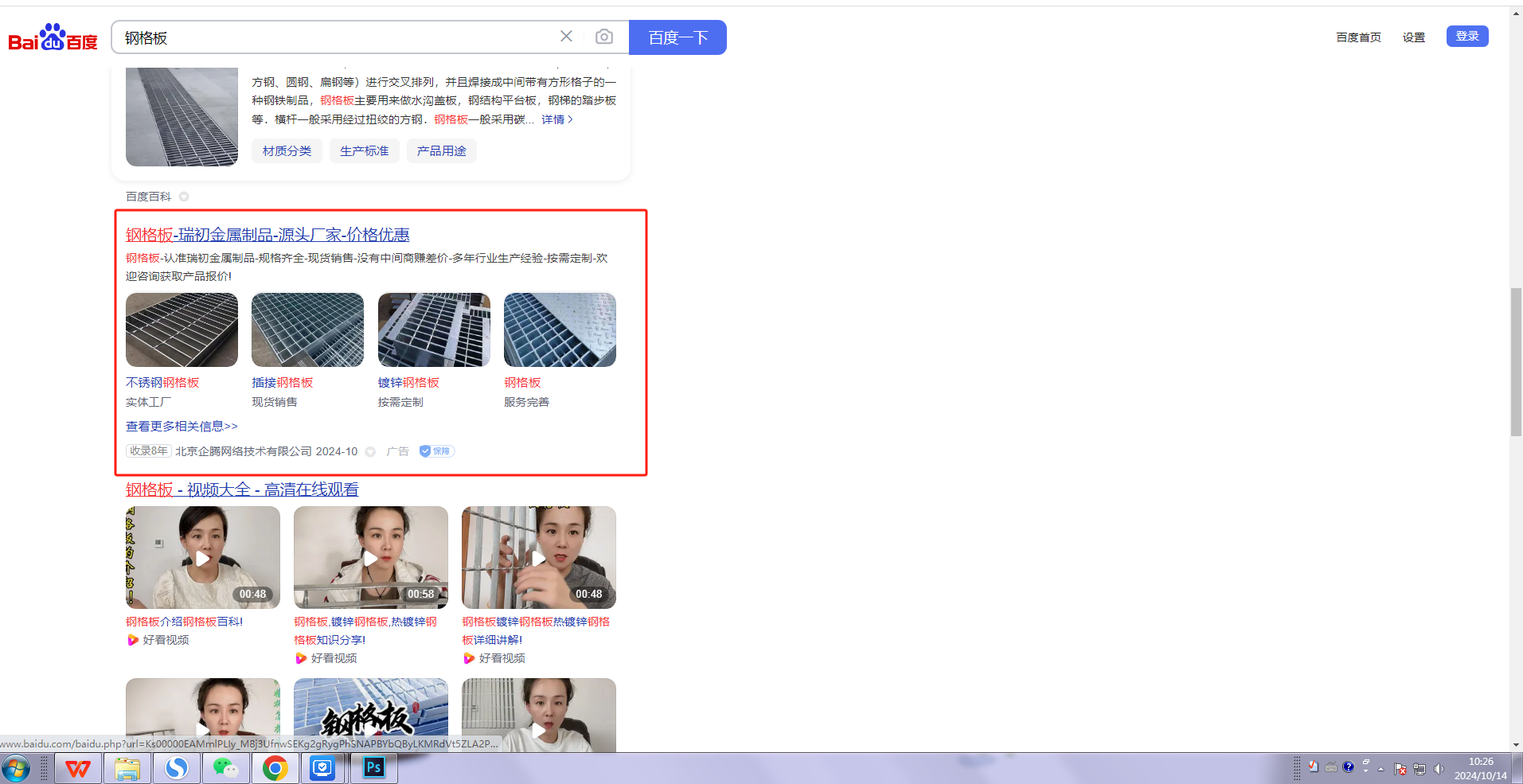Open 钢格板 - 视频大全 title link
1523x784 pixels.
242,490
